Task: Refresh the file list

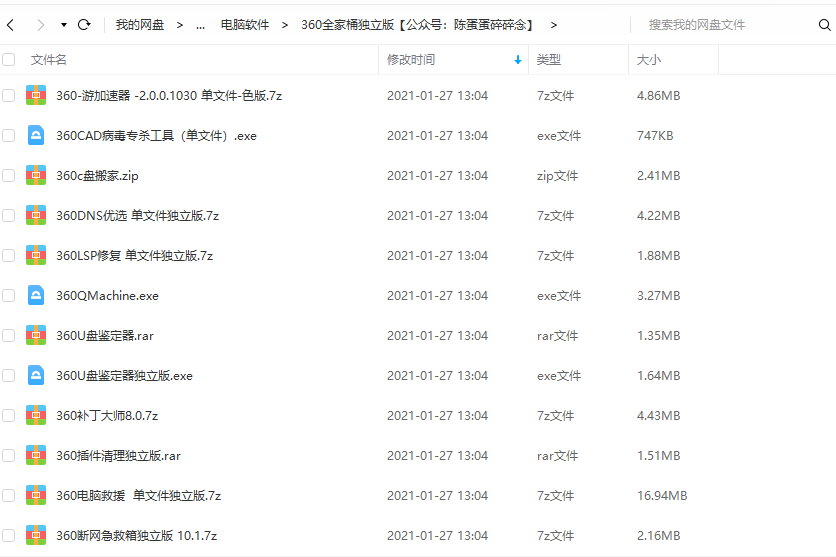Action: (84, 25)
